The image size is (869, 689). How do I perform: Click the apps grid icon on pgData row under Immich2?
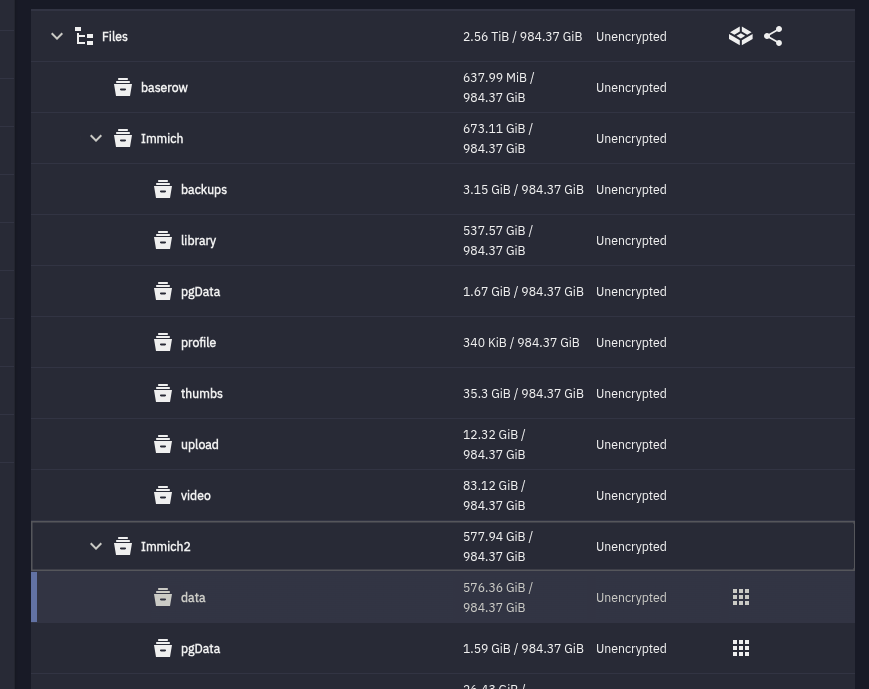point(741,649)
